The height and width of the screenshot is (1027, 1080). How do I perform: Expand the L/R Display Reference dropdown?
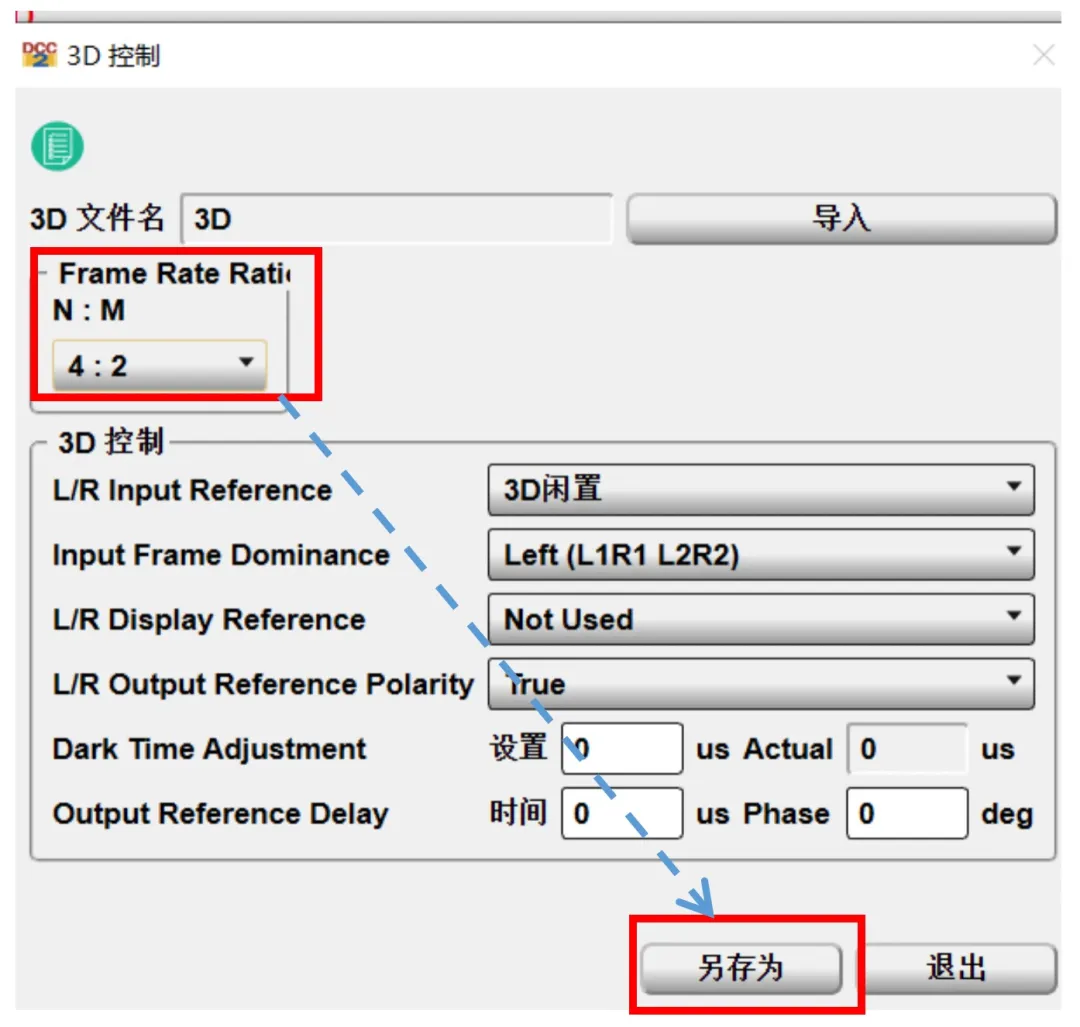760,619
